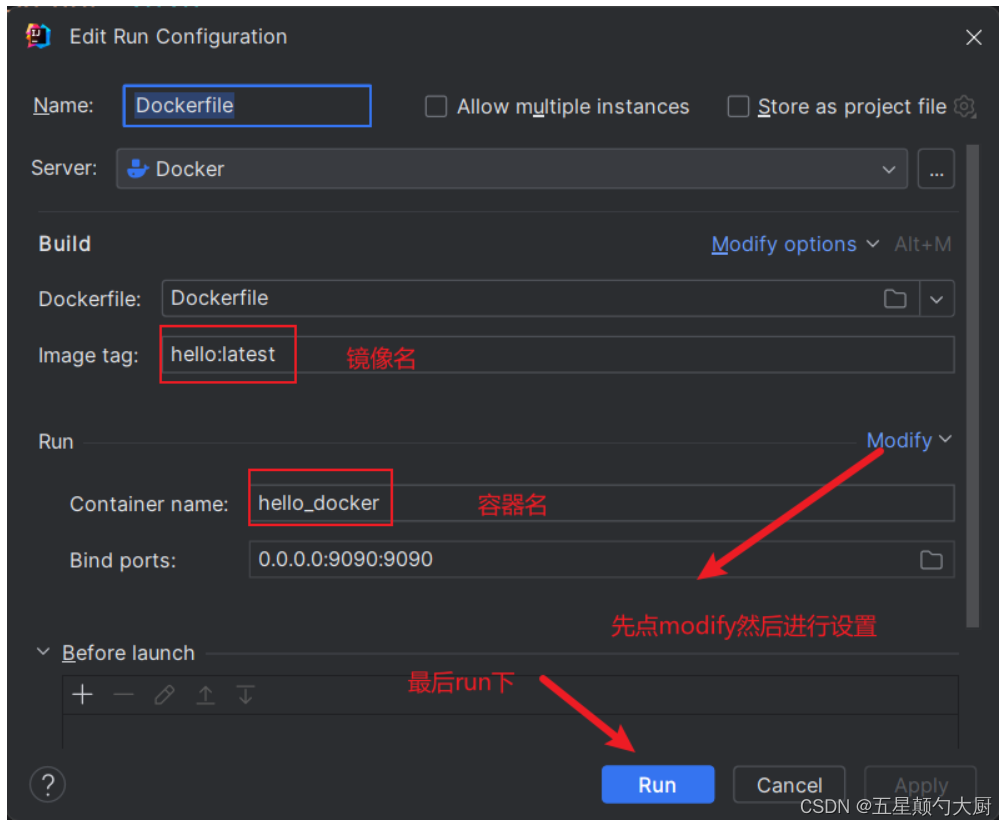Check Store as project file
The image size is (1008, 826).
[737, 106]
